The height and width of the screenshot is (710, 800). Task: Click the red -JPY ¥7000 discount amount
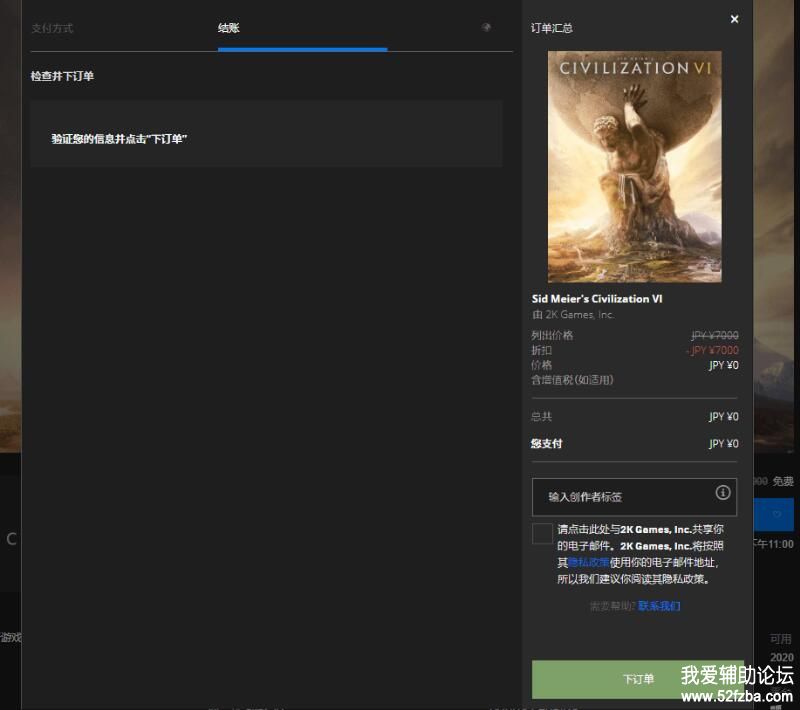712,350
